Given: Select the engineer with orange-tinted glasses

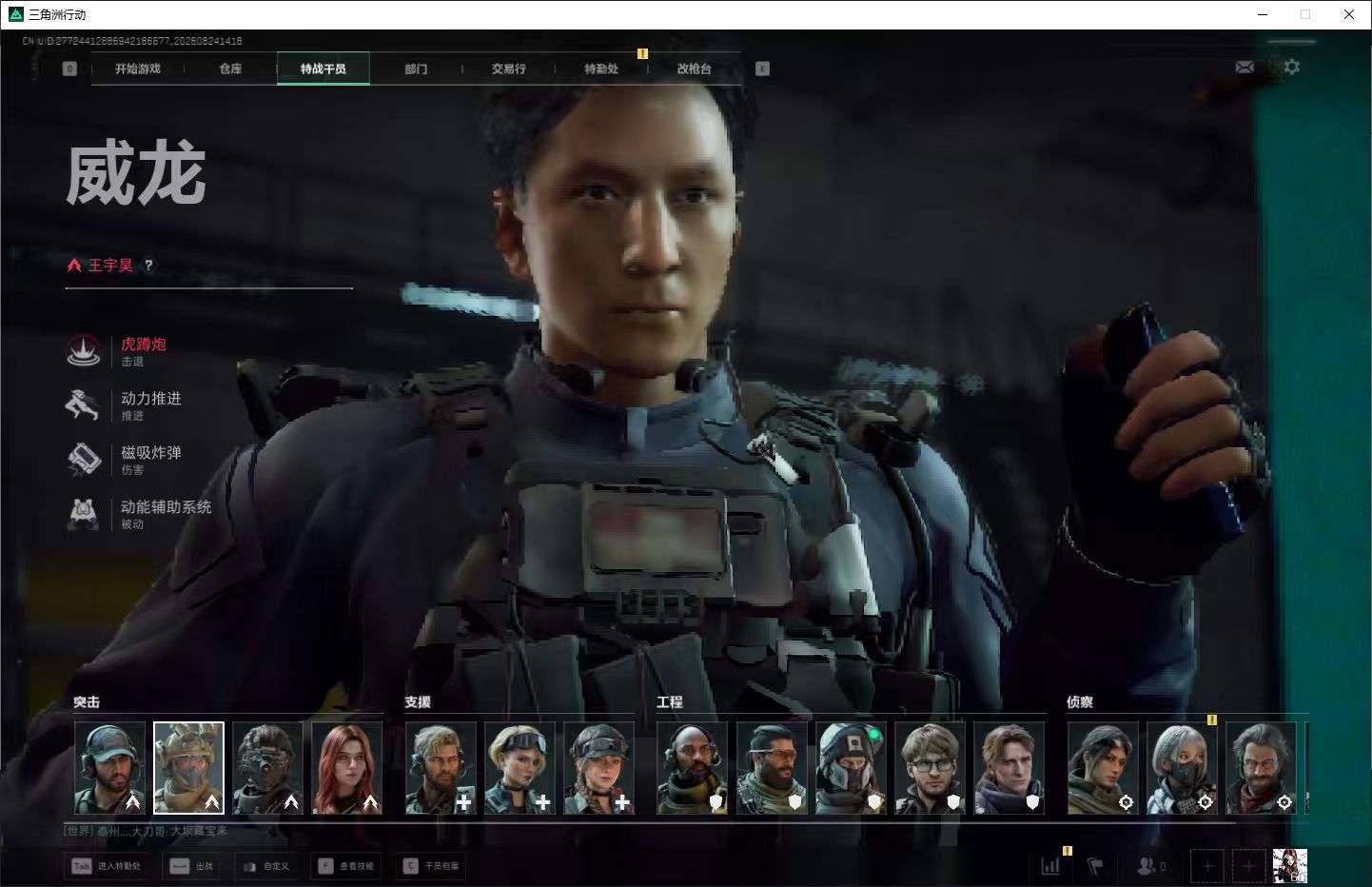Looking at the screenshot, I should pos(772,768).
